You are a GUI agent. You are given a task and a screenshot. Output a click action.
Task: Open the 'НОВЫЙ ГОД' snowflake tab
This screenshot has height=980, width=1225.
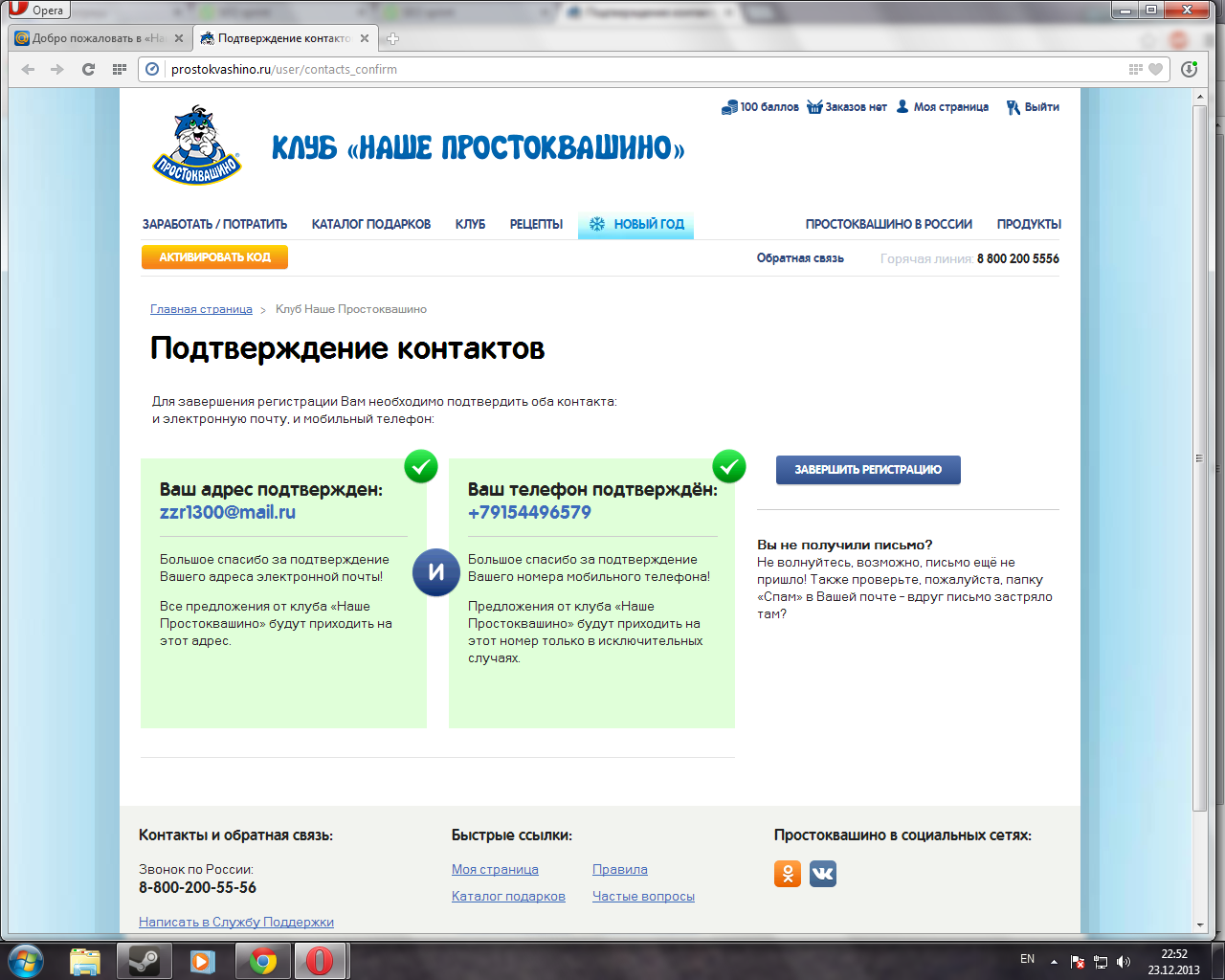635,224
